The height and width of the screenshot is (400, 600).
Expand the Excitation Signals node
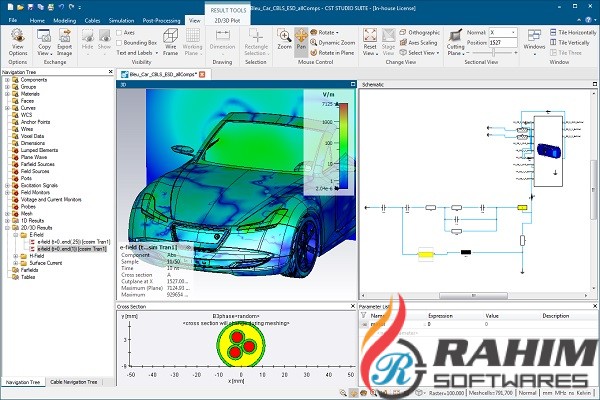point(7,185)
